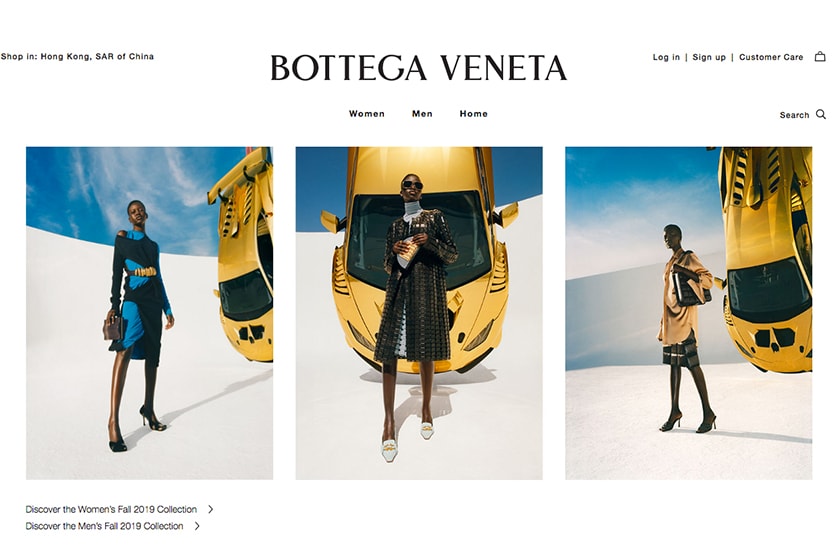Open the shopping bag icon

coord(820,56)
